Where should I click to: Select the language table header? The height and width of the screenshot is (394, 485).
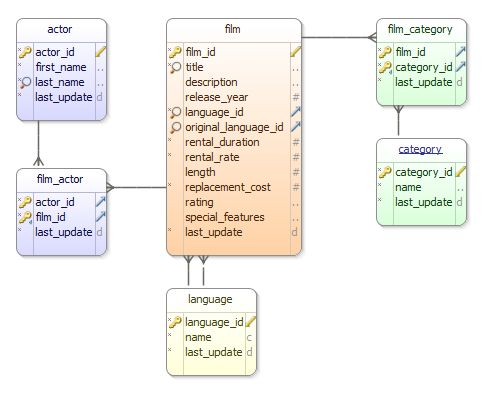pyautogui.click(x=211, y=300)
